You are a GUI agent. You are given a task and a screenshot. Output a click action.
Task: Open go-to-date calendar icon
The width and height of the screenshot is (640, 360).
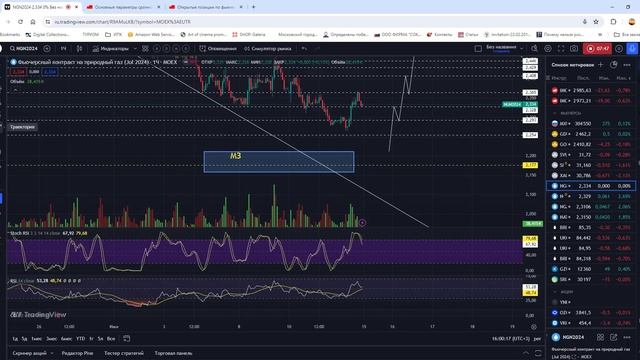[127, 339]
